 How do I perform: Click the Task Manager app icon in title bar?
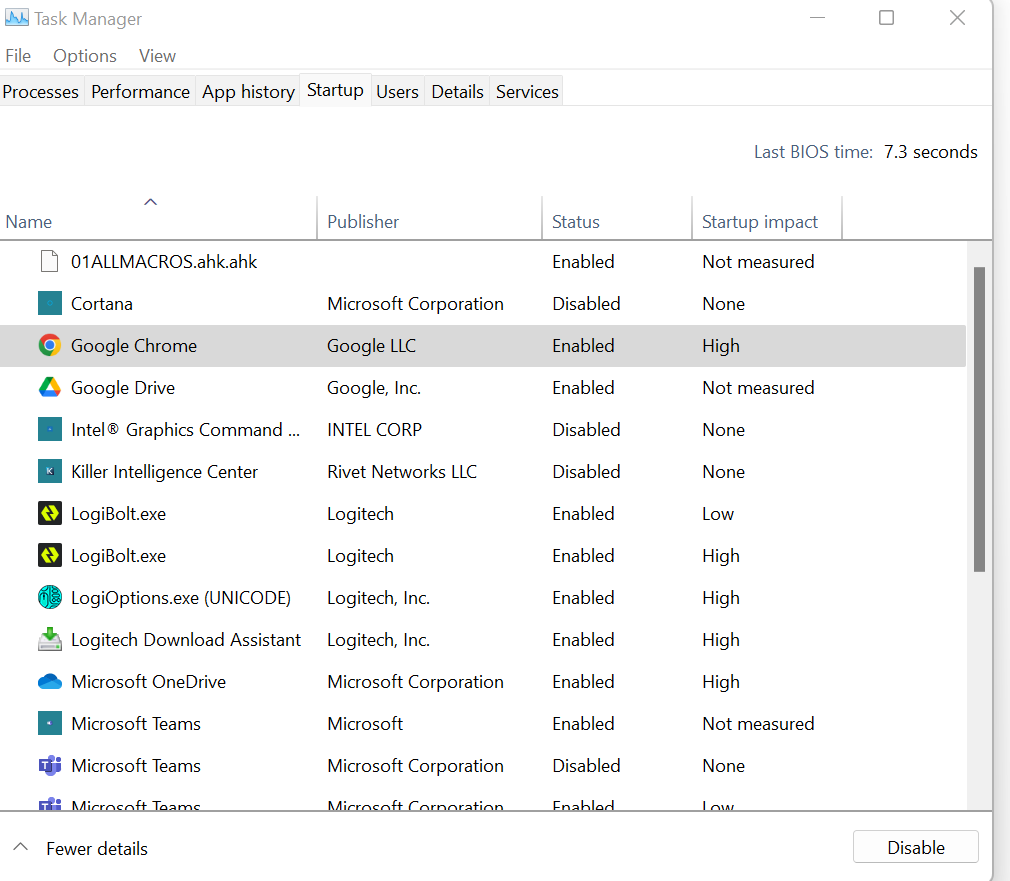pos(16,17)
